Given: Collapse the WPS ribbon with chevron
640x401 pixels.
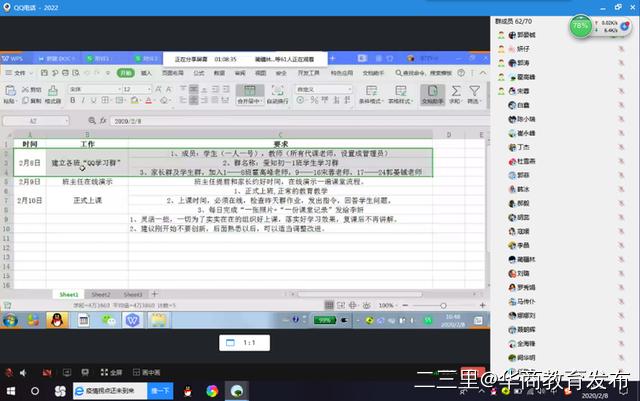Looking at the screenshot, I should coord(483,73).
